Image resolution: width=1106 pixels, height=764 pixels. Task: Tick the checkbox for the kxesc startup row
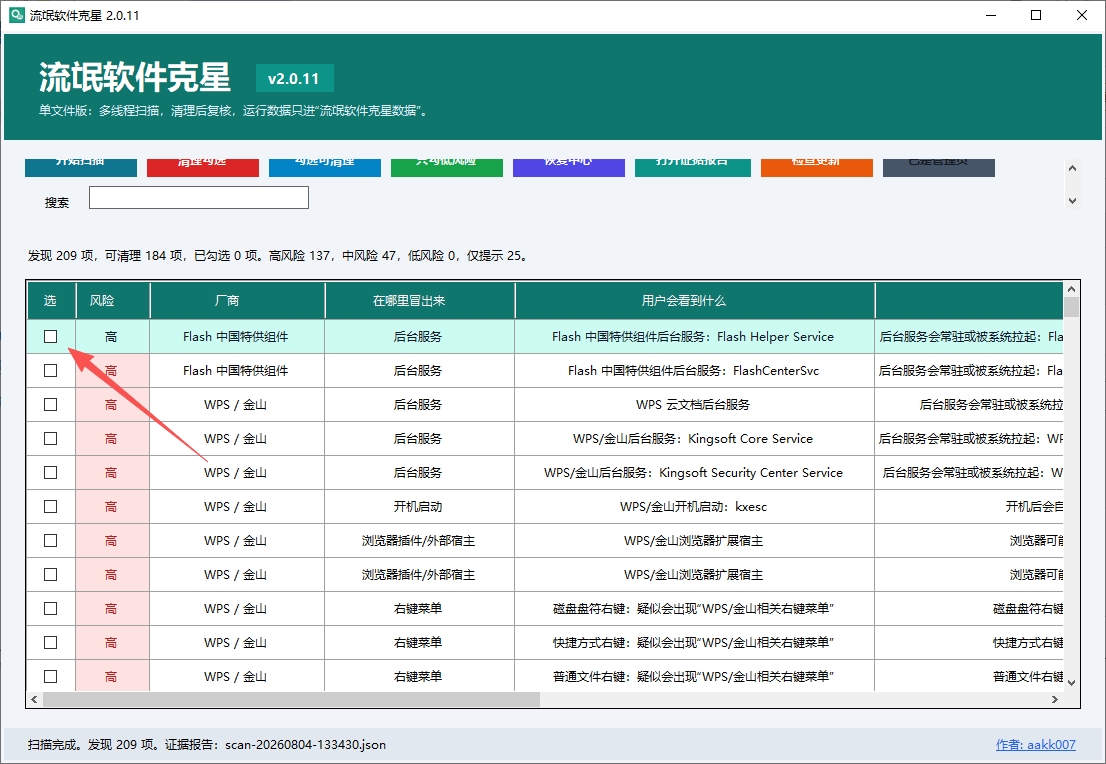[x=51, y=507]
